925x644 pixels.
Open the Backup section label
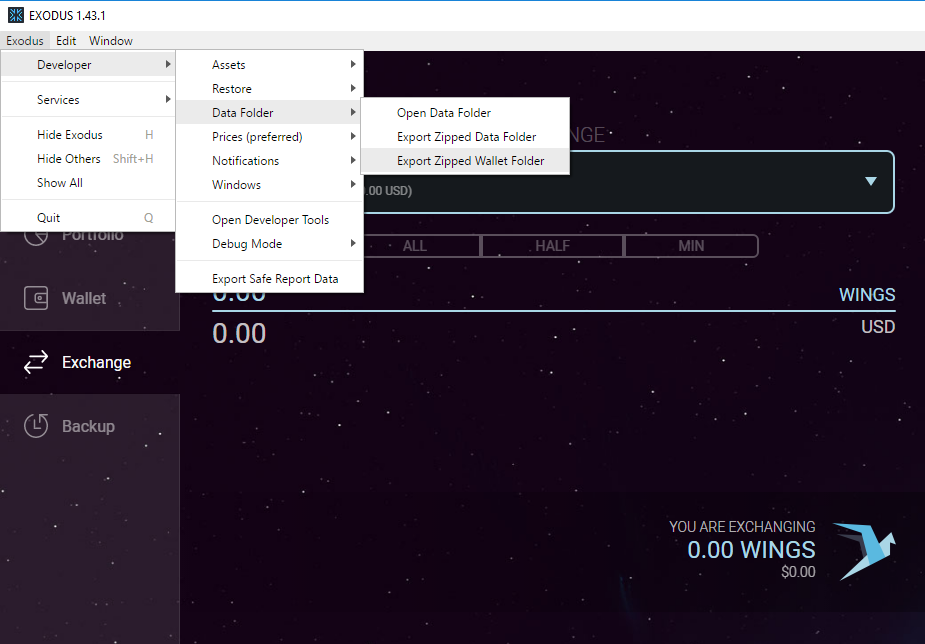tap(88, 426)
